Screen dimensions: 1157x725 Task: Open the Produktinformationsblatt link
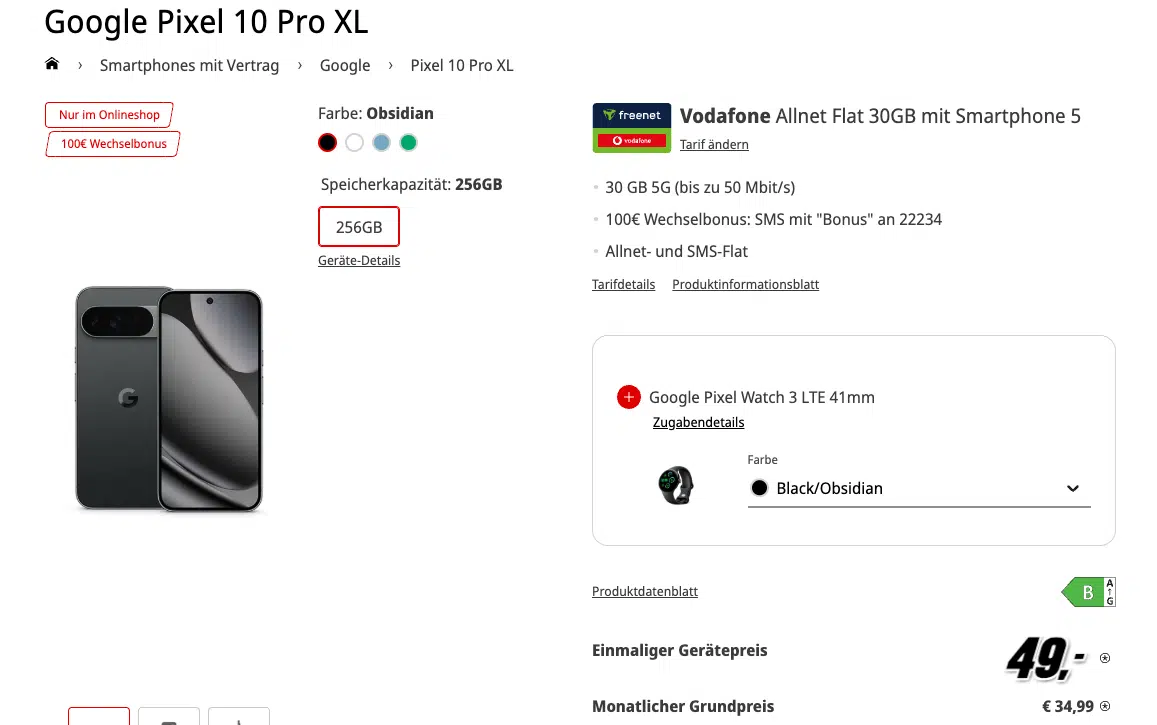(x=745, y=285)
